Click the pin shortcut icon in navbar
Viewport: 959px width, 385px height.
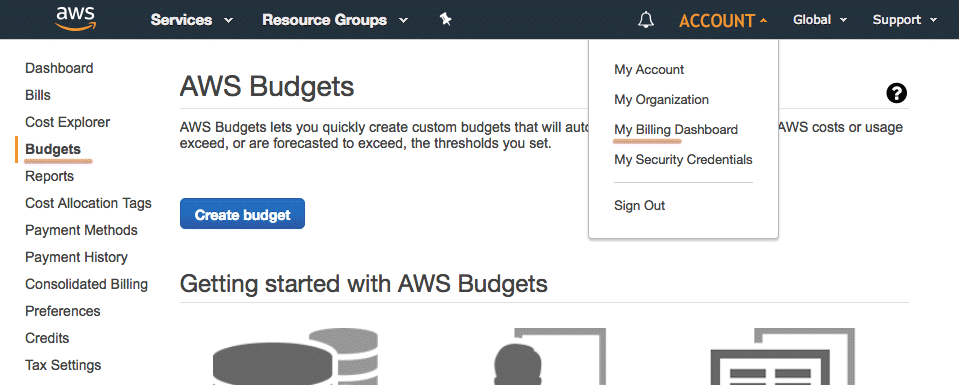pos(446,20)
